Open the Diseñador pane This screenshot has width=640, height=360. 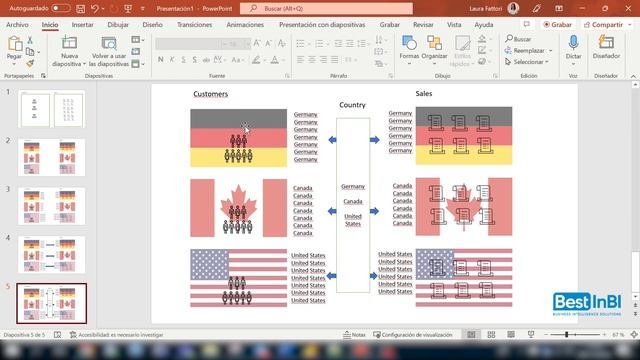(x=606, y=47)
